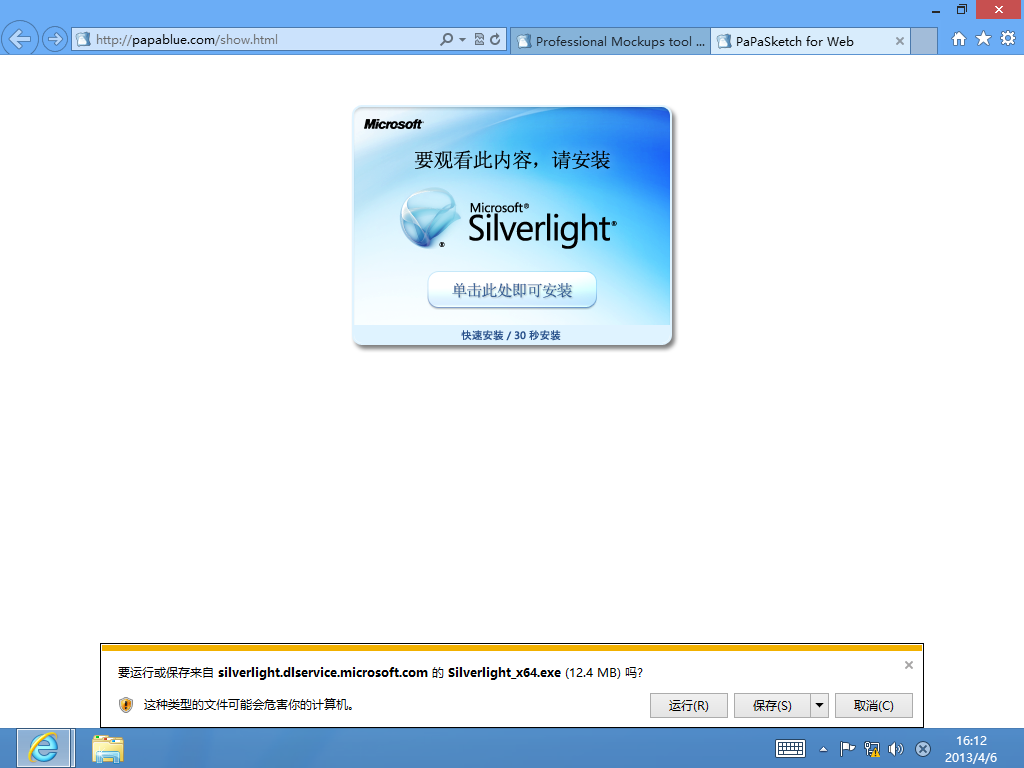Image resolution: width=1024 pixels, height=768 pixels.
Task: Click the quick install 30 seconds text
Action: [x=511, y=335]
